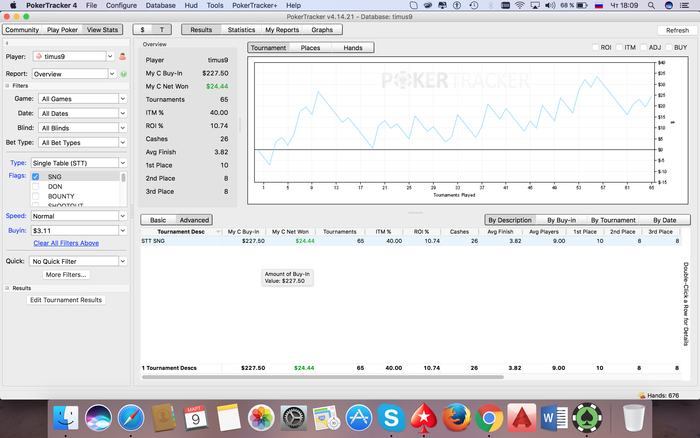Check the DON flag checkbox
Screen dimensions: 700x438
click(36, 187)
